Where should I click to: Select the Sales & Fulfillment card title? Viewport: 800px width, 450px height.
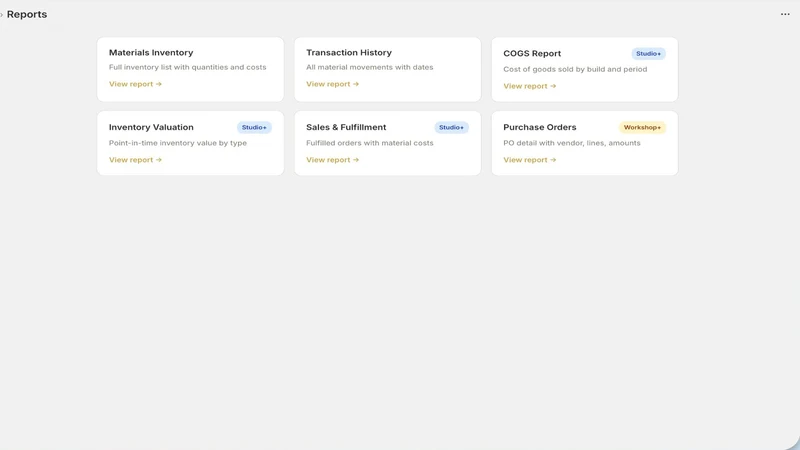[346, 128]
